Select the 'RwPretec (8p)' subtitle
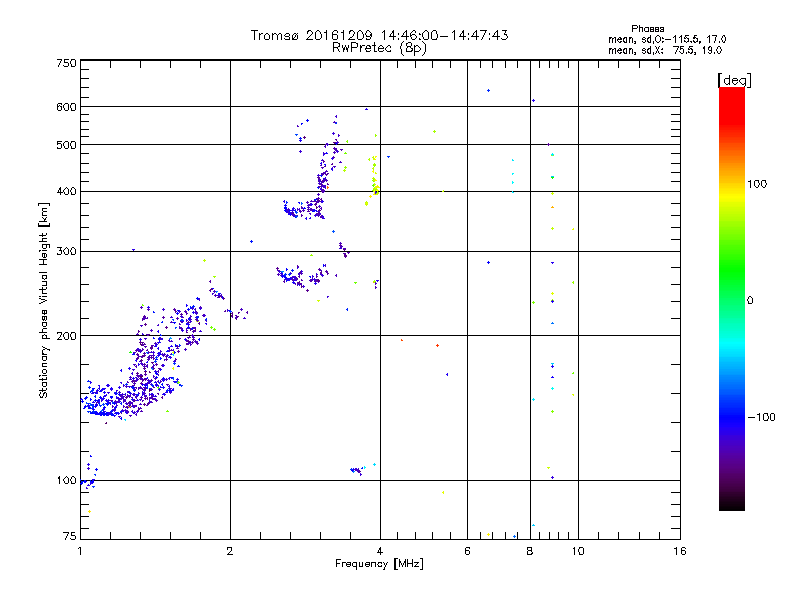The image size is (800, 600). click(x=379, y=48)
